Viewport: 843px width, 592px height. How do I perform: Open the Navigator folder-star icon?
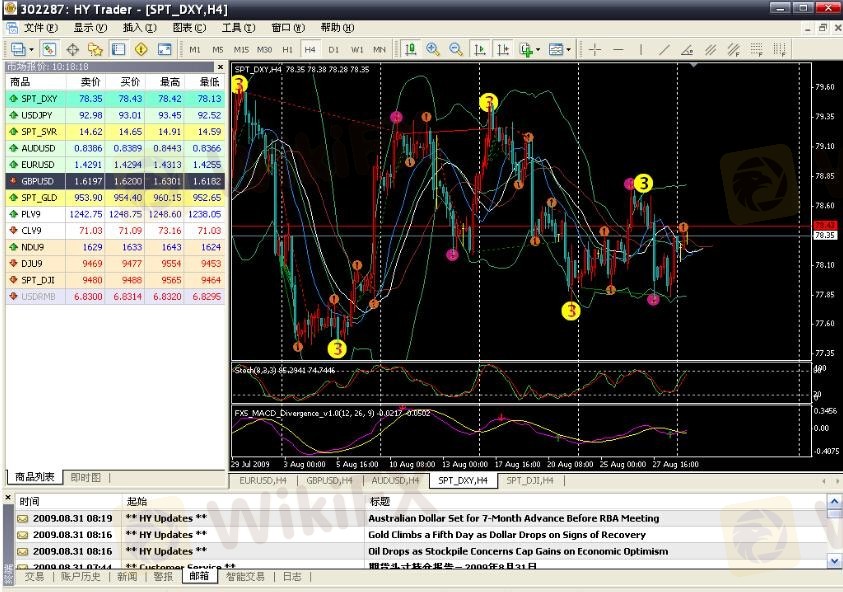(x=95, y=49)
